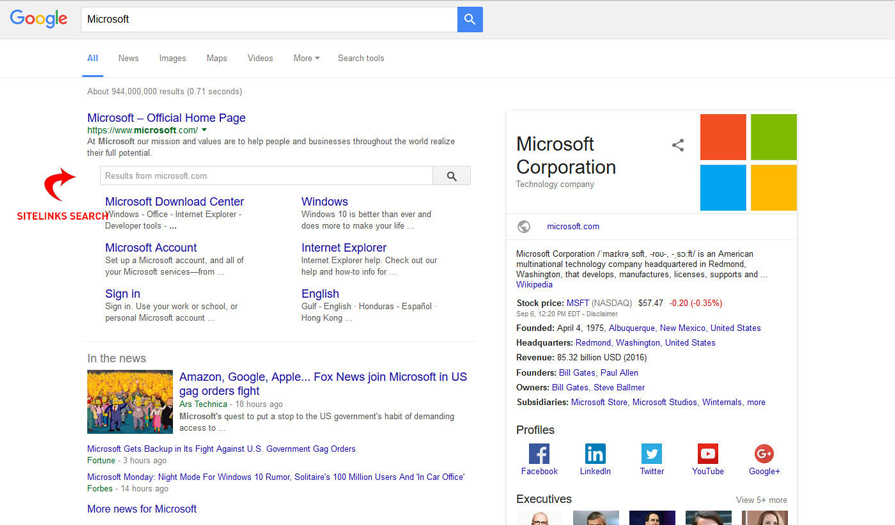Click View 5+ more executives
This screenshot has width=895, height=525.
(761, 500)
